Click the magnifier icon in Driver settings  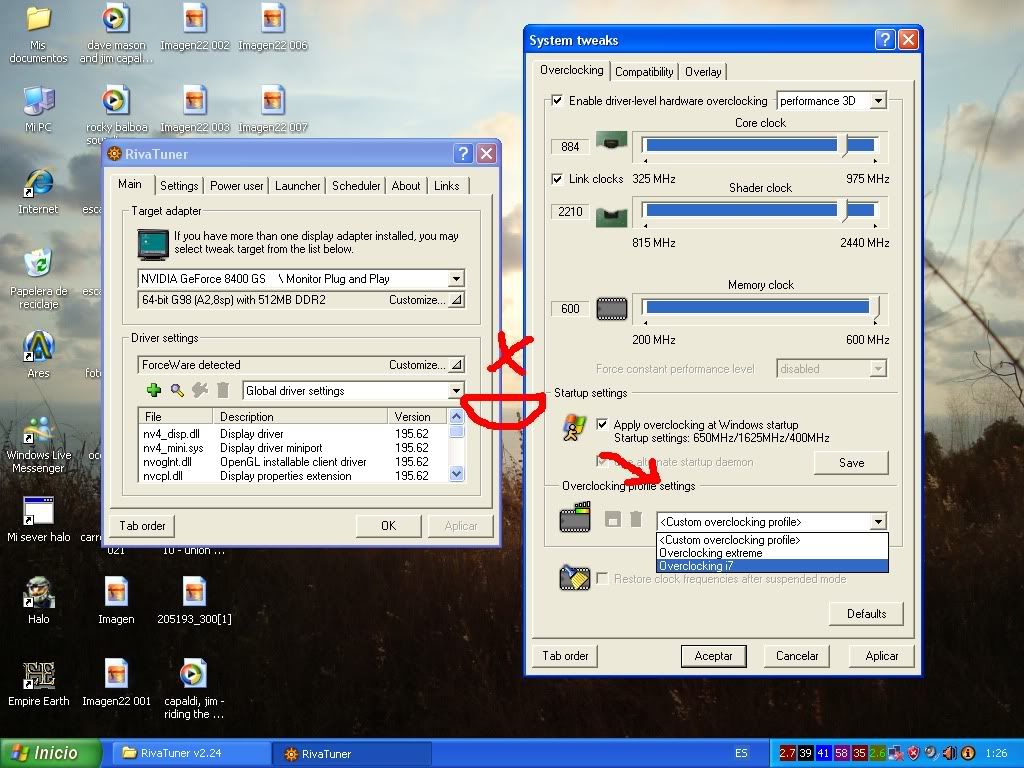click(x=177, y=391)
